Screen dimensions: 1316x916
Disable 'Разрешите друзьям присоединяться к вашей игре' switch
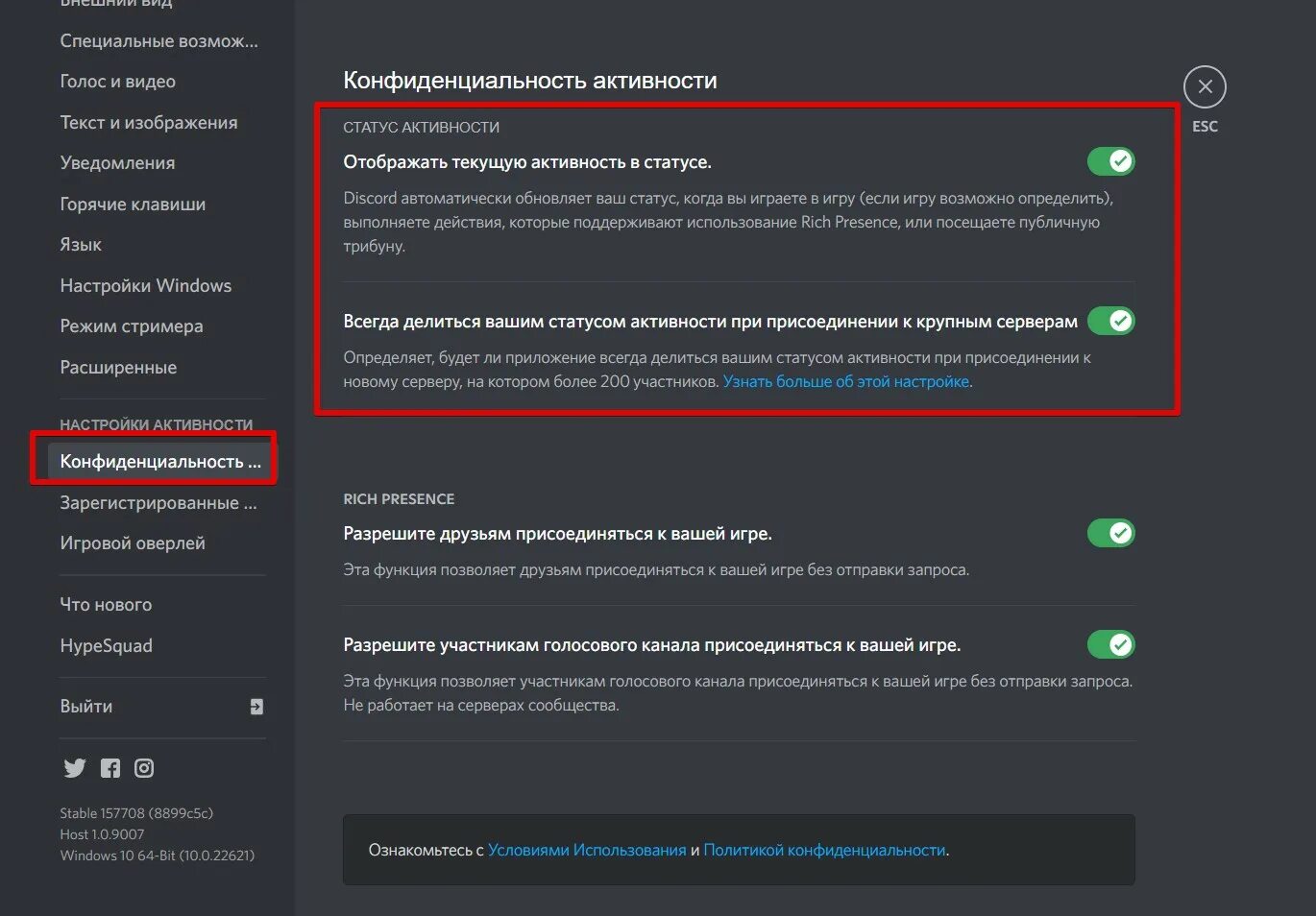[1111, 533]
